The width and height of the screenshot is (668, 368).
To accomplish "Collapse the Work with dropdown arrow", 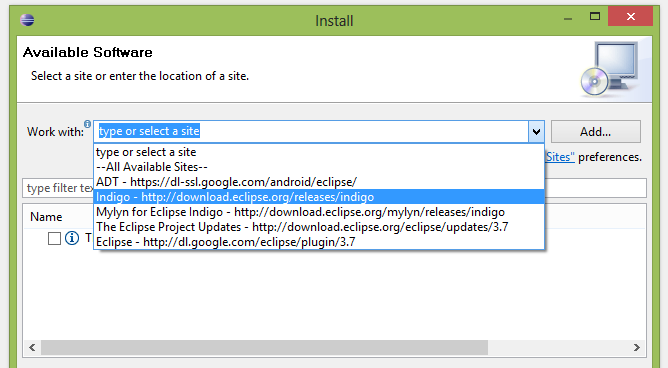I will coord(536,132).
